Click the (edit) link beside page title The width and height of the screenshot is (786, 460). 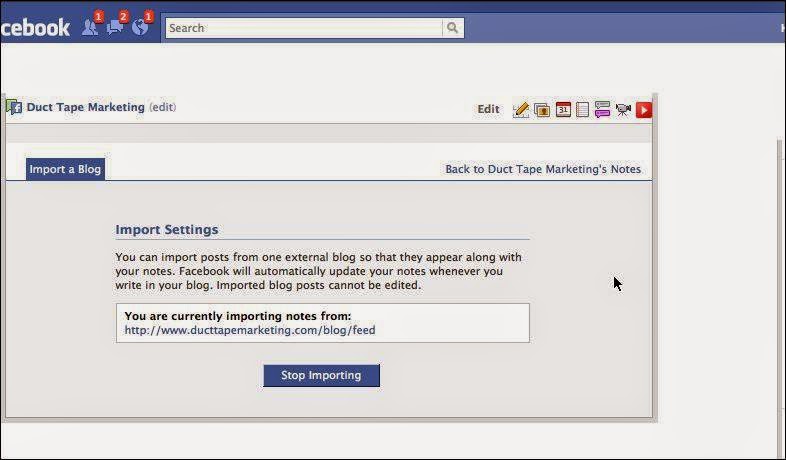(163, 107)
